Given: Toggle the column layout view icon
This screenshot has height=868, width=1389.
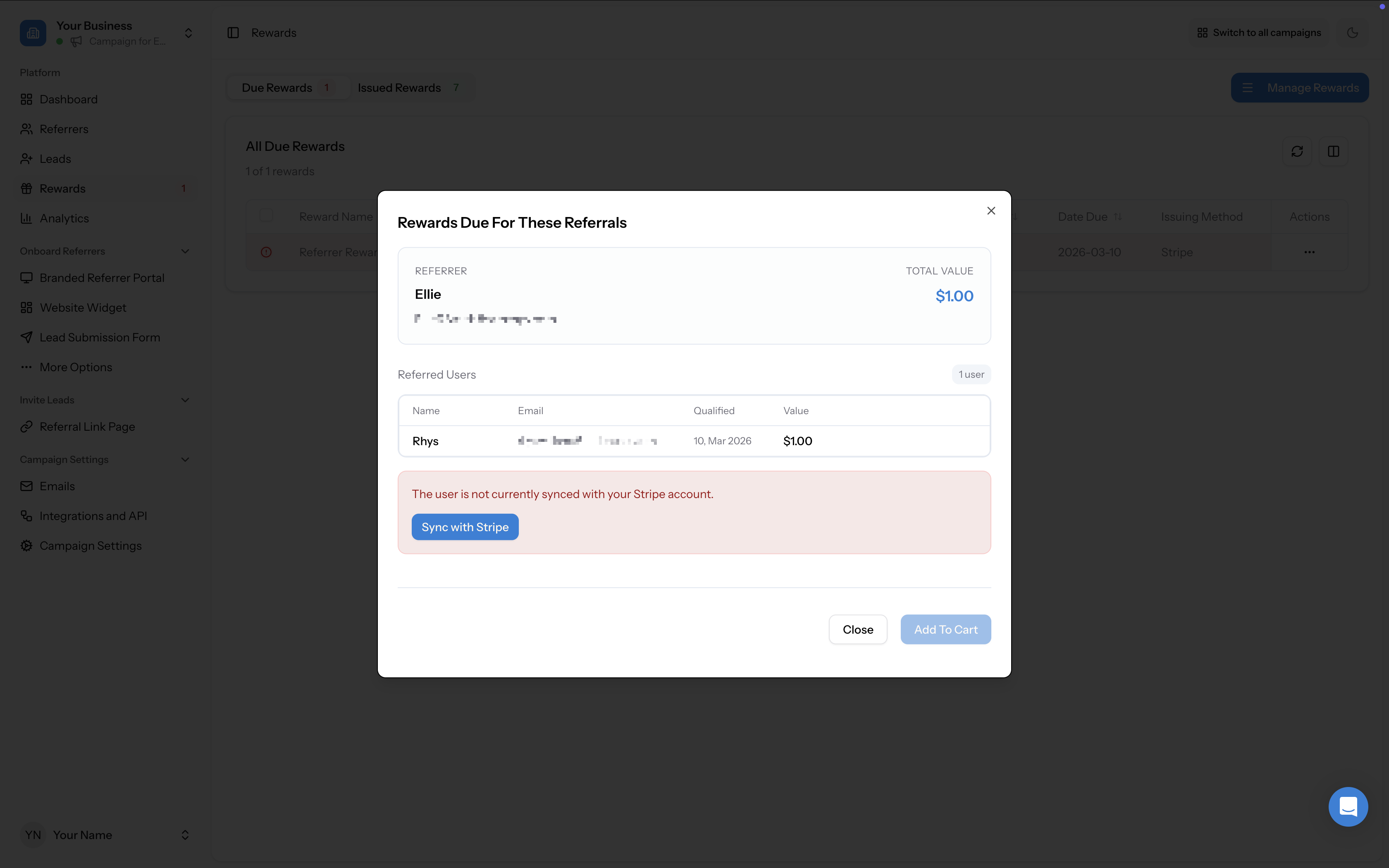Looking at the screenshot, I should click(x=1333, y=151).
